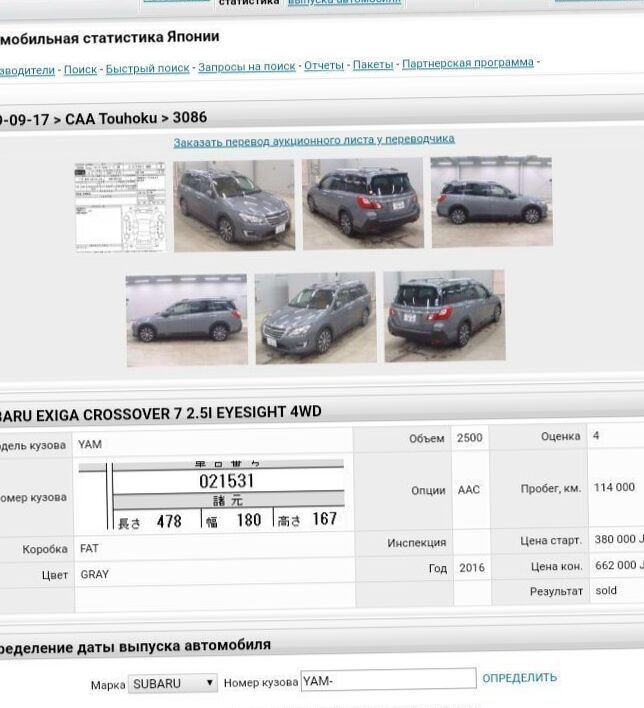Open rear-left view car photo in top row
This screenshot has height=708, width=644.
coord(363,203)
